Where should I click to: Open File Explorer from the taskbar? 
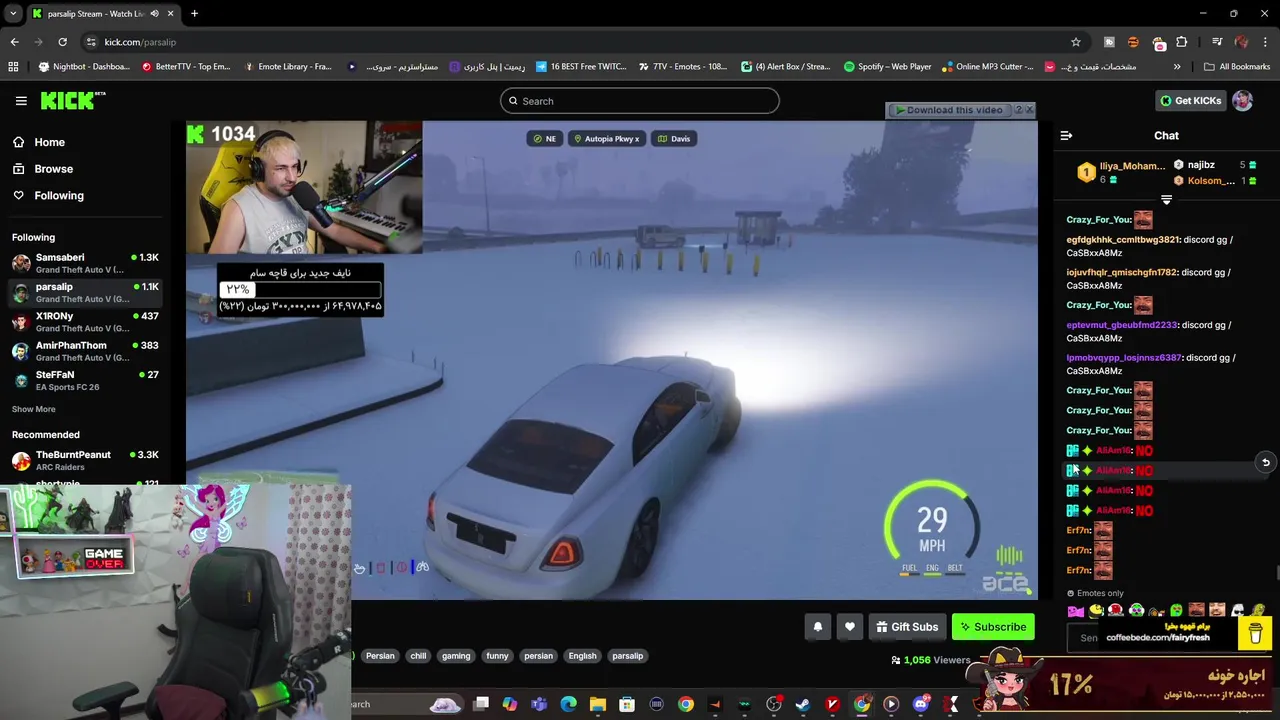[x=598, y=704]
